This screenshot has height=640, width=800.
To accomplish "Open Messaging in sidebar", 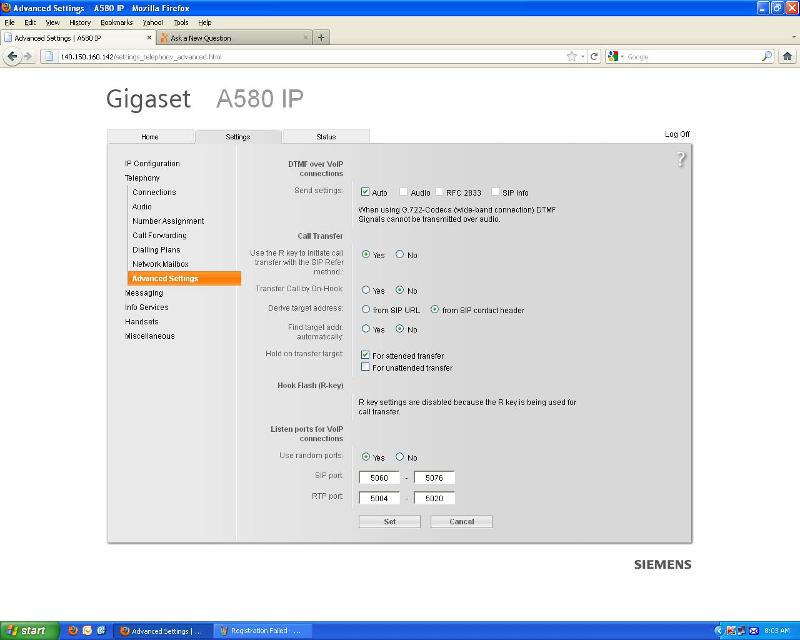I will tap(144, 292).
